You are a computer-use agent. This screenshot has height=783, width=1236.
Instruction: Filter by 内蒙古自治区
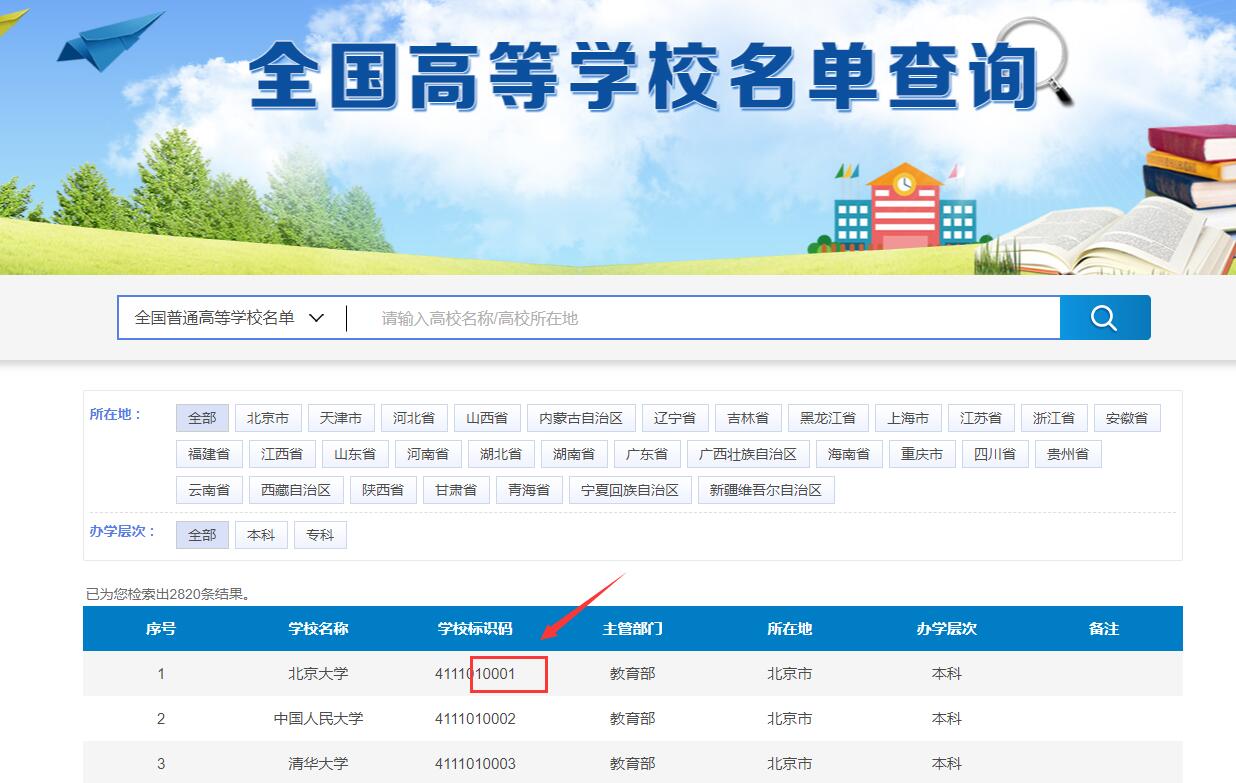click(581, 418)
